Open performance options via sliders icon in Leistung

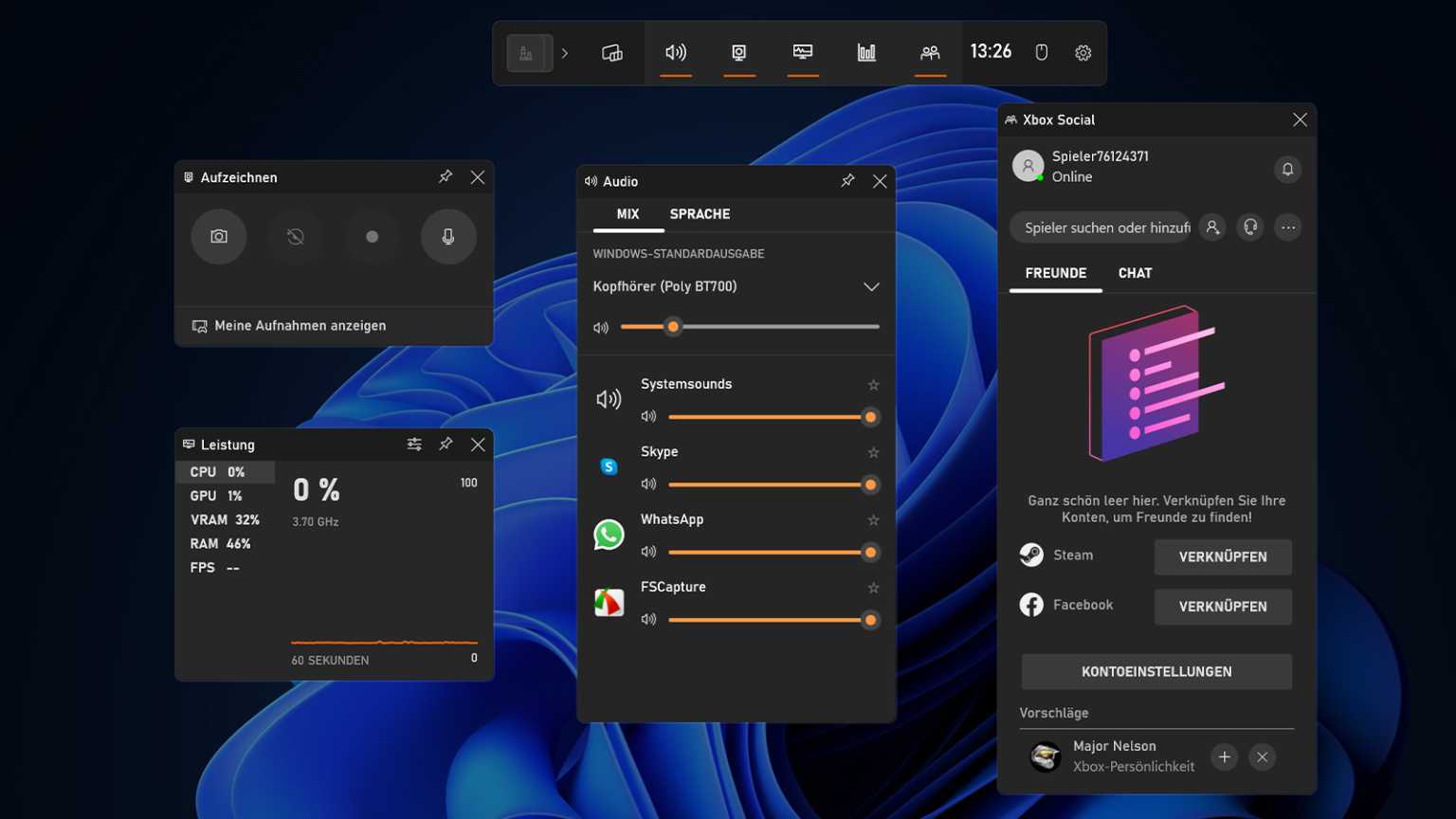[x=413, y=444]
